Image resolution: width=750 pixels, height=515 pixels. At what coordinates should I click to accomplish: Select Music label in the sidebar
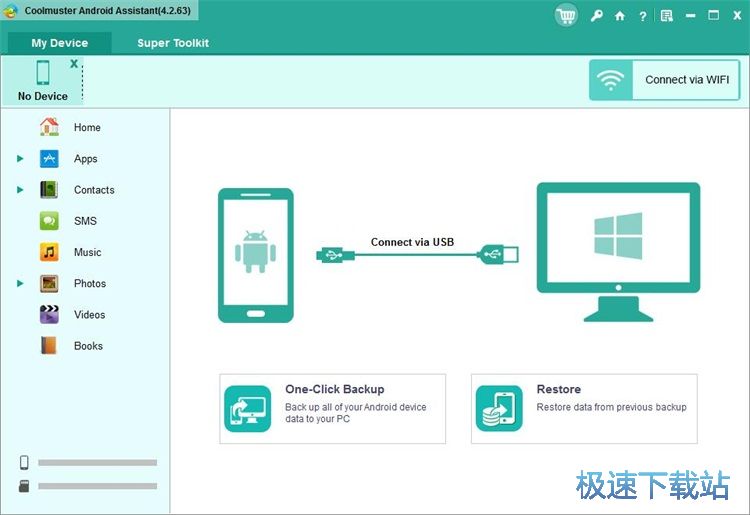point(88,252)
